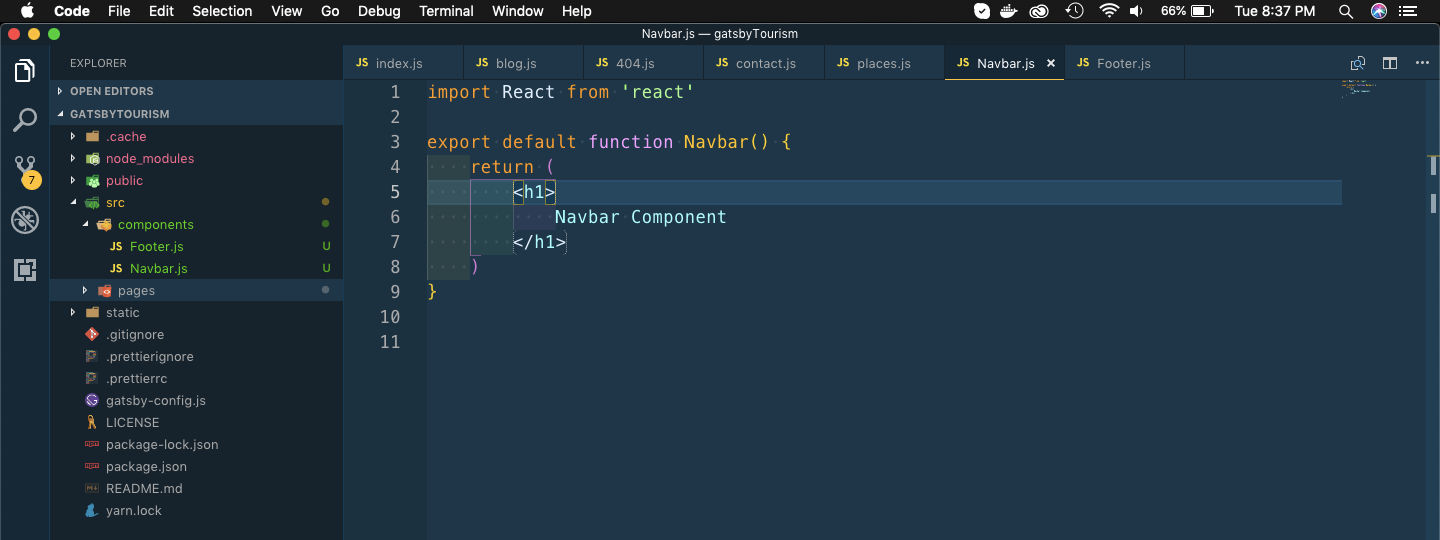Viewport: 1440px width, 540px height.
Task: Open the yarn.lock file
Action: 196,510
